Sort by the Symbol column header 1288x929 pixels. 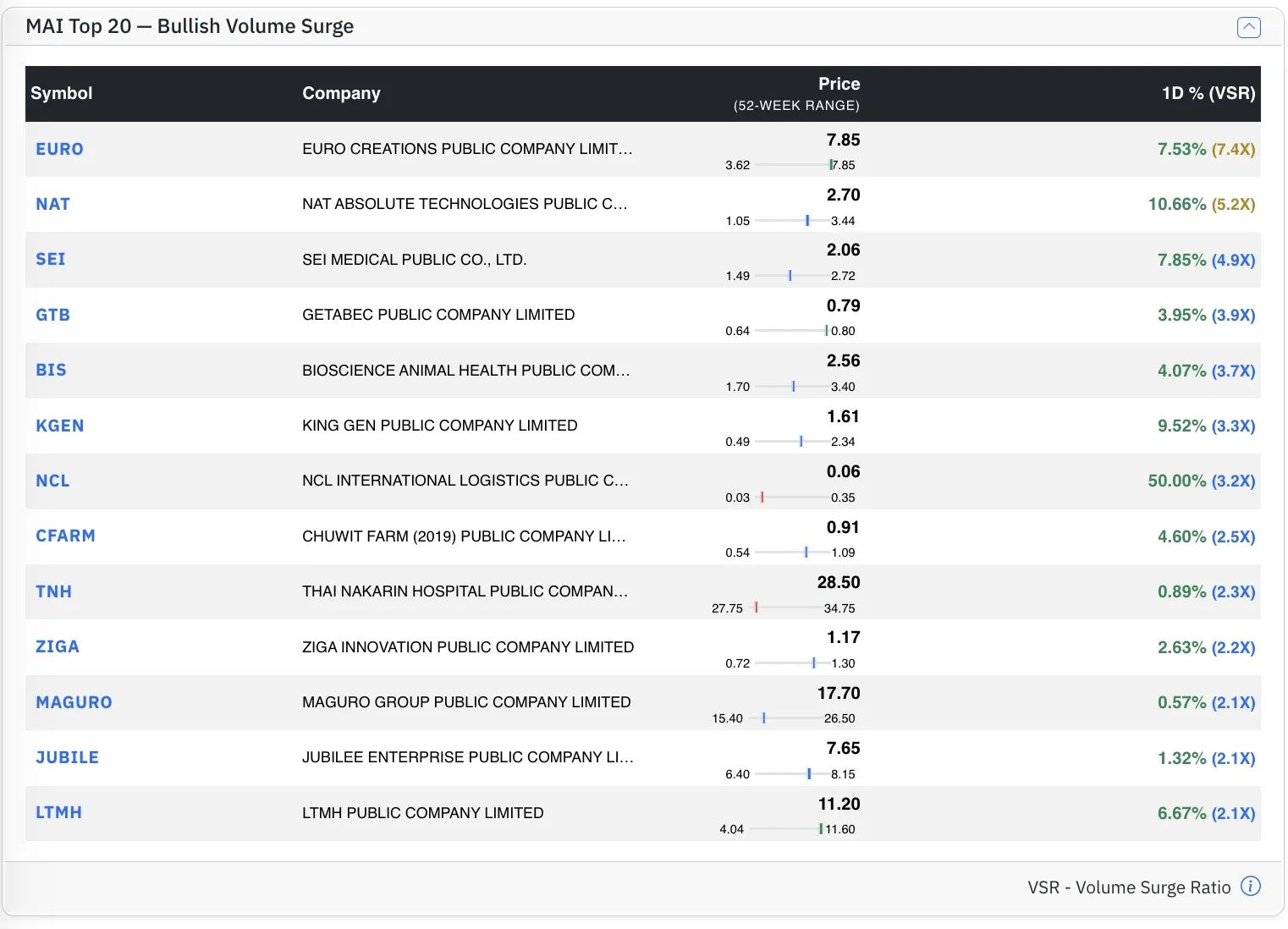pos(62,93)
